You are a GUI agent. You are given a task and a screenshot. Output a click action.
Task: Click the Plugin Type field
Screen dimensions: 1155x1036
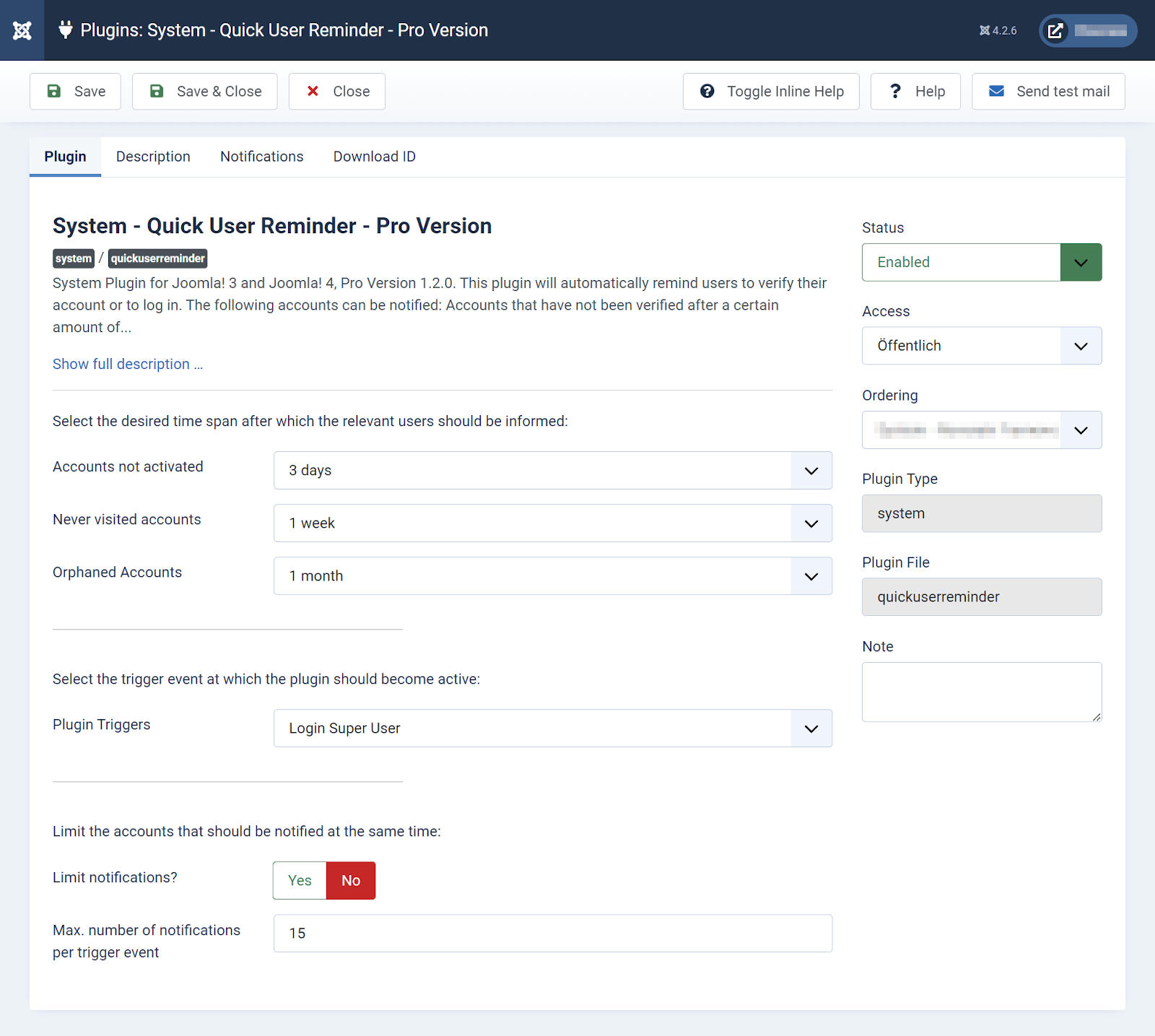(x=982, y=513)
